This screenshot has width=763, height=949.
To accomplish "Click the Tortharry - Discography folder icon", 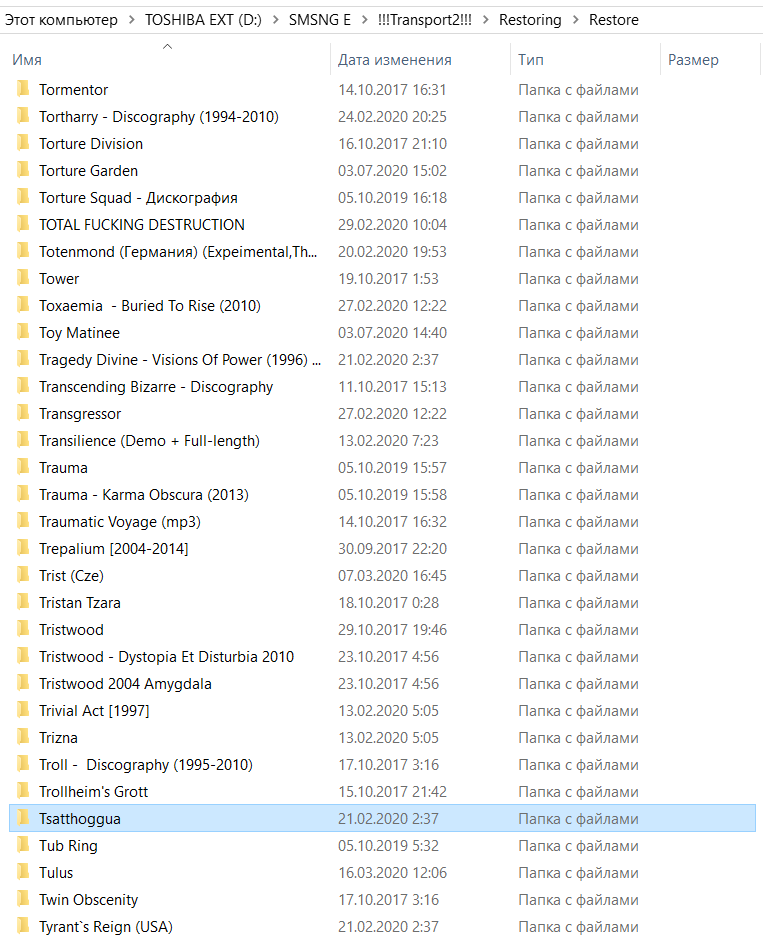I will click(x=23, y=116).
